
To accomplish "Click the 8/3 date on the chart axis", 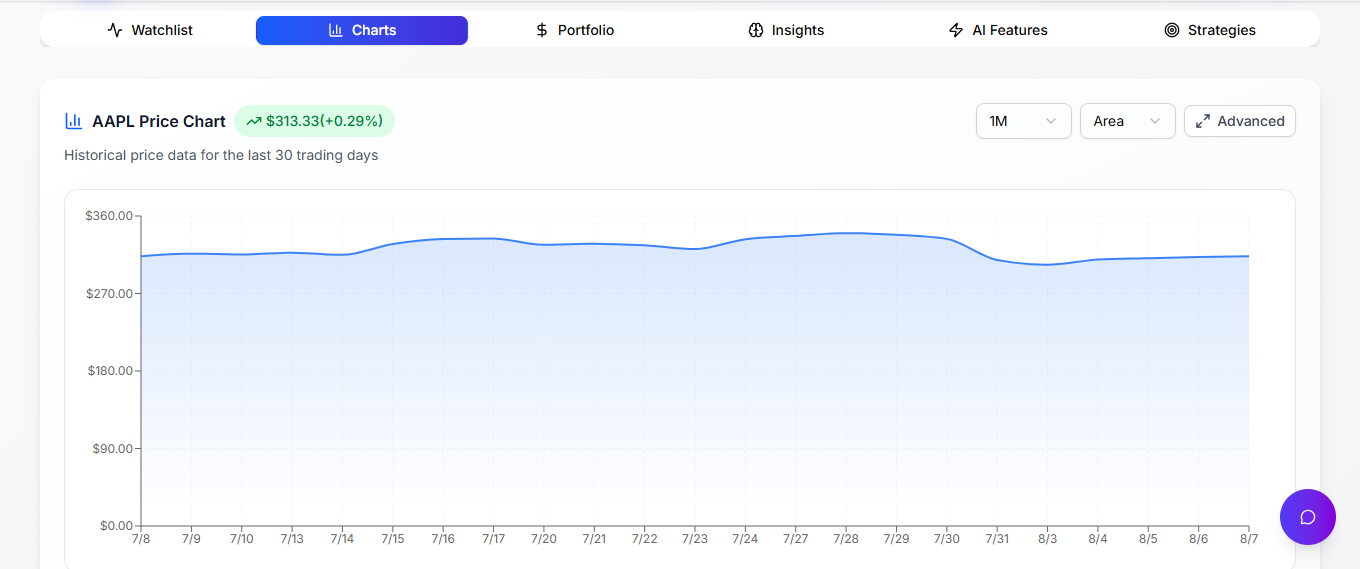I will click(x=1047, y=538).
